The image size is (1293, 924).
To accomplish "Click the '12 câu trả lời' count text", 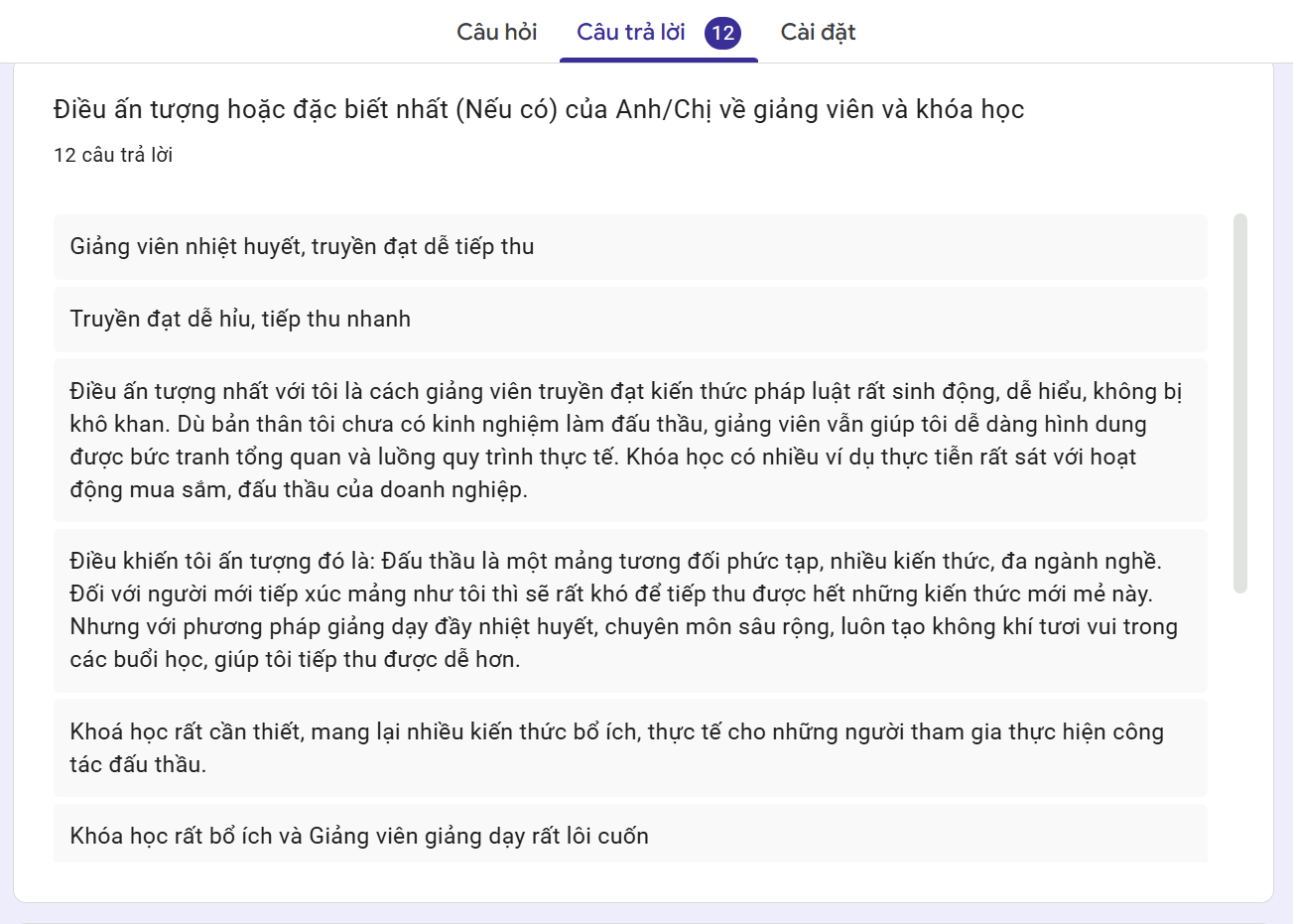I will pos(113,155).
